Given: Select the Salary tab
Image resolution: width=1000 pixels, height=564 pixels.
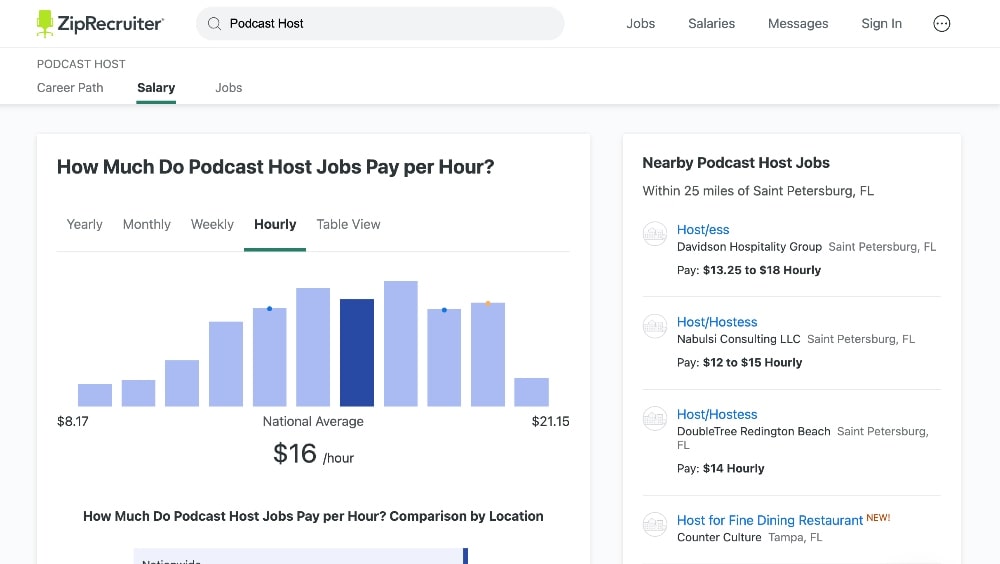Looking at the screenshot, I should (156, 87).
